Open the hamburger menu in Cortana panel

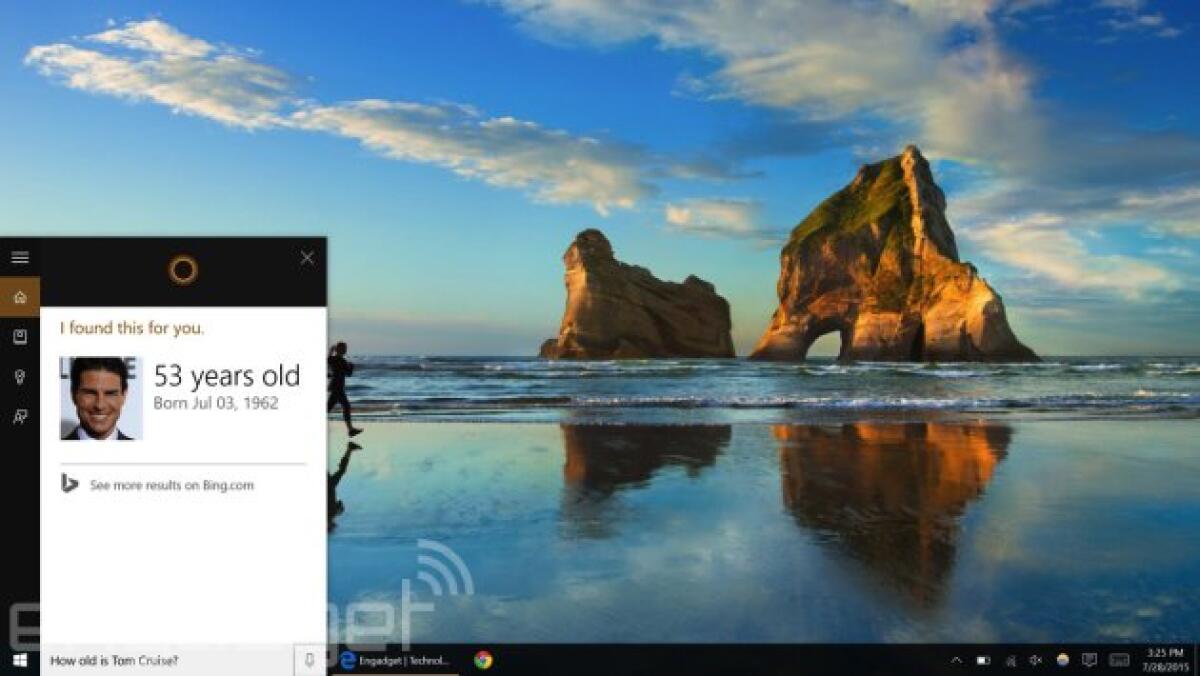pyautogui.click(x=20, y=256)
